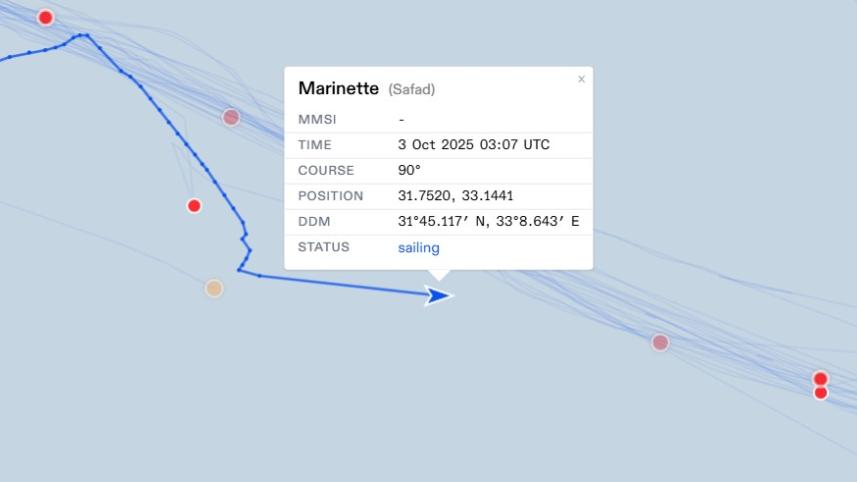This screenshot has width=857, height=482.
Task: Click first track point after the eastward turn
Action: pyautogui.click(x=259, y=275)
